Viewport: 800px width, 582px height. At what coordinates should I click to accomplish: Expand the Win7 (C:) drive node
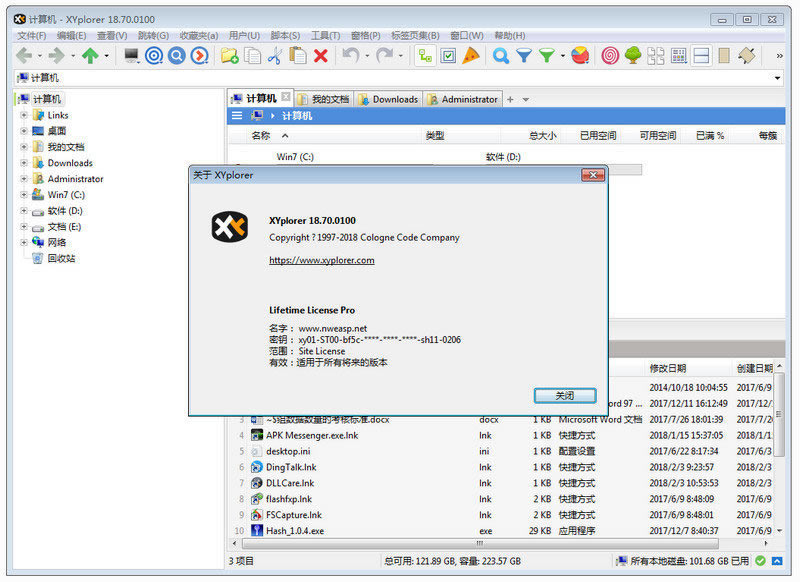coord(24,195)
